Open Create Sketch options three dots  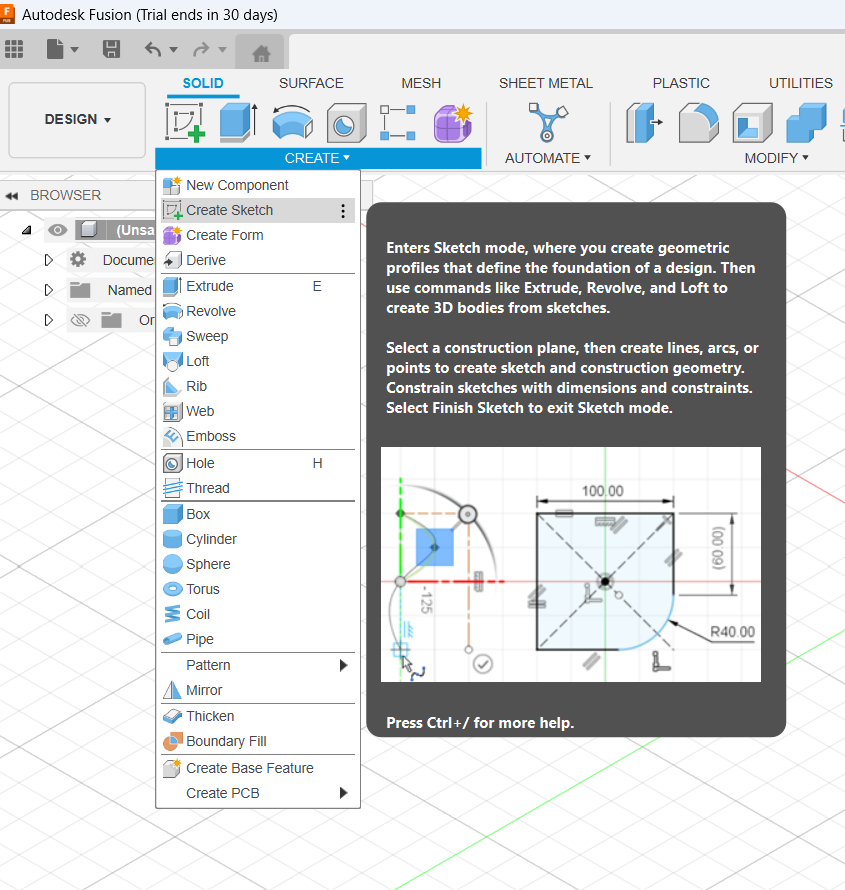coord(343,211)
